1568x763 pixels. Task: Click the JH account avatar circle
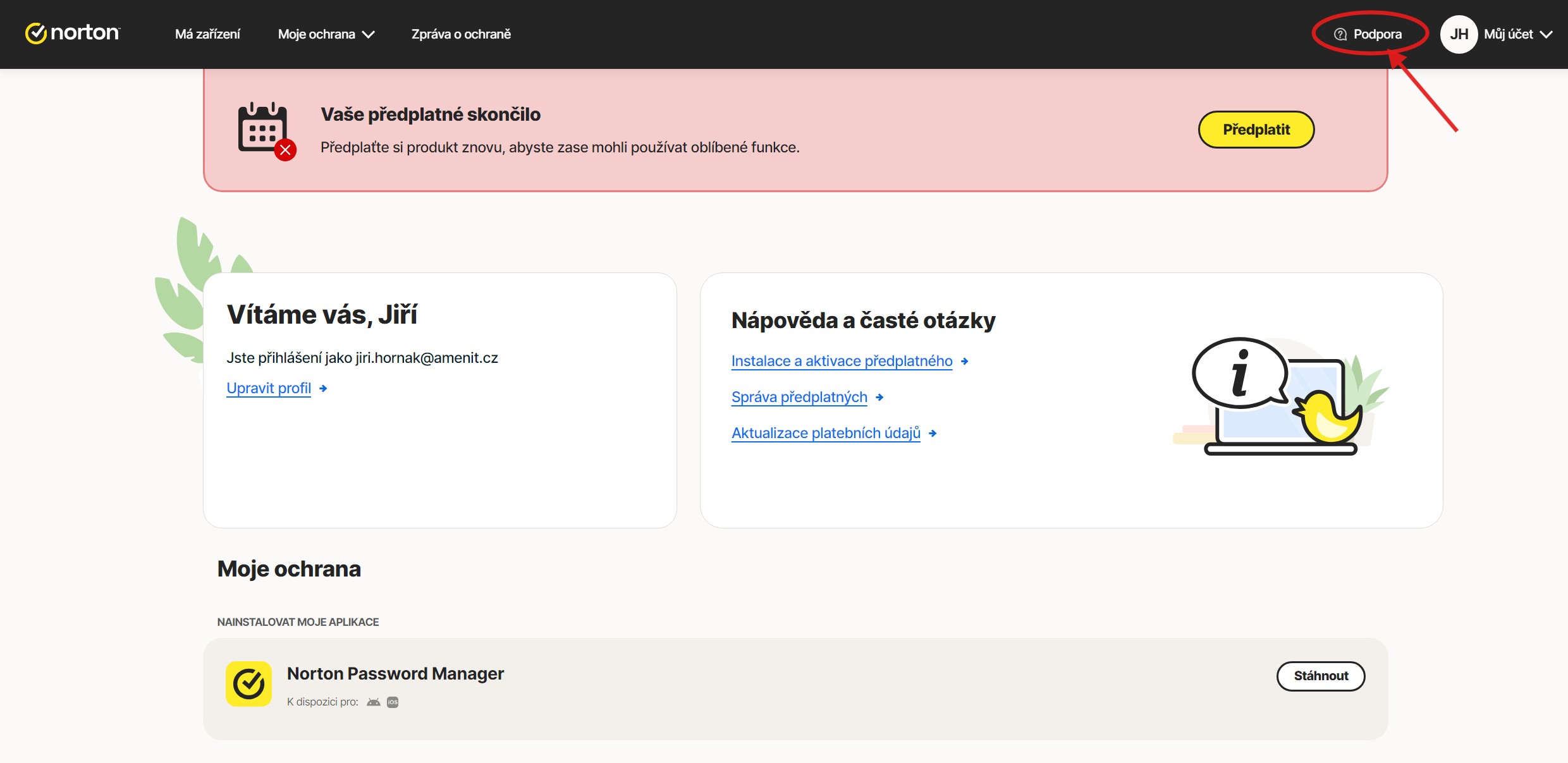point(1458,34)
